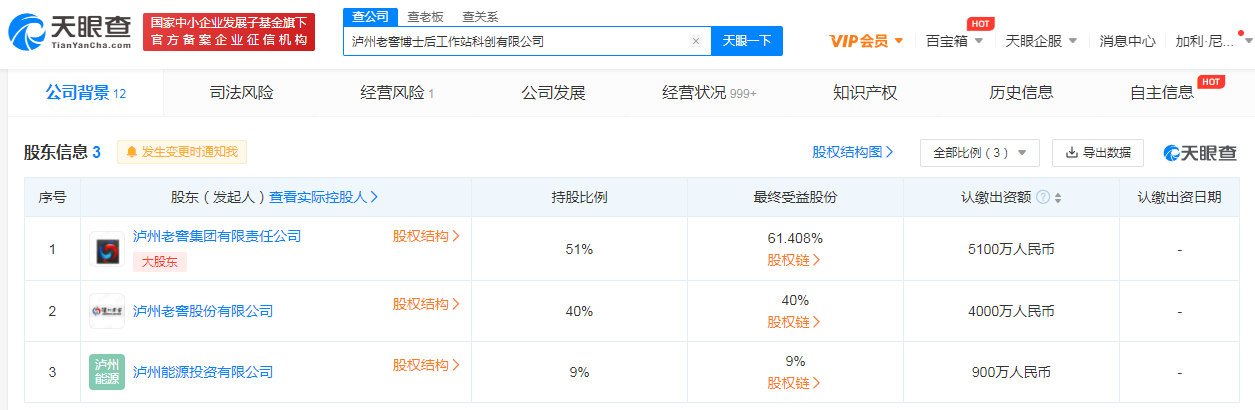The height and width of the screenshot is (410, 1255).
Task: Click the 4000万人民币 amount cell
Action: 1011,311
